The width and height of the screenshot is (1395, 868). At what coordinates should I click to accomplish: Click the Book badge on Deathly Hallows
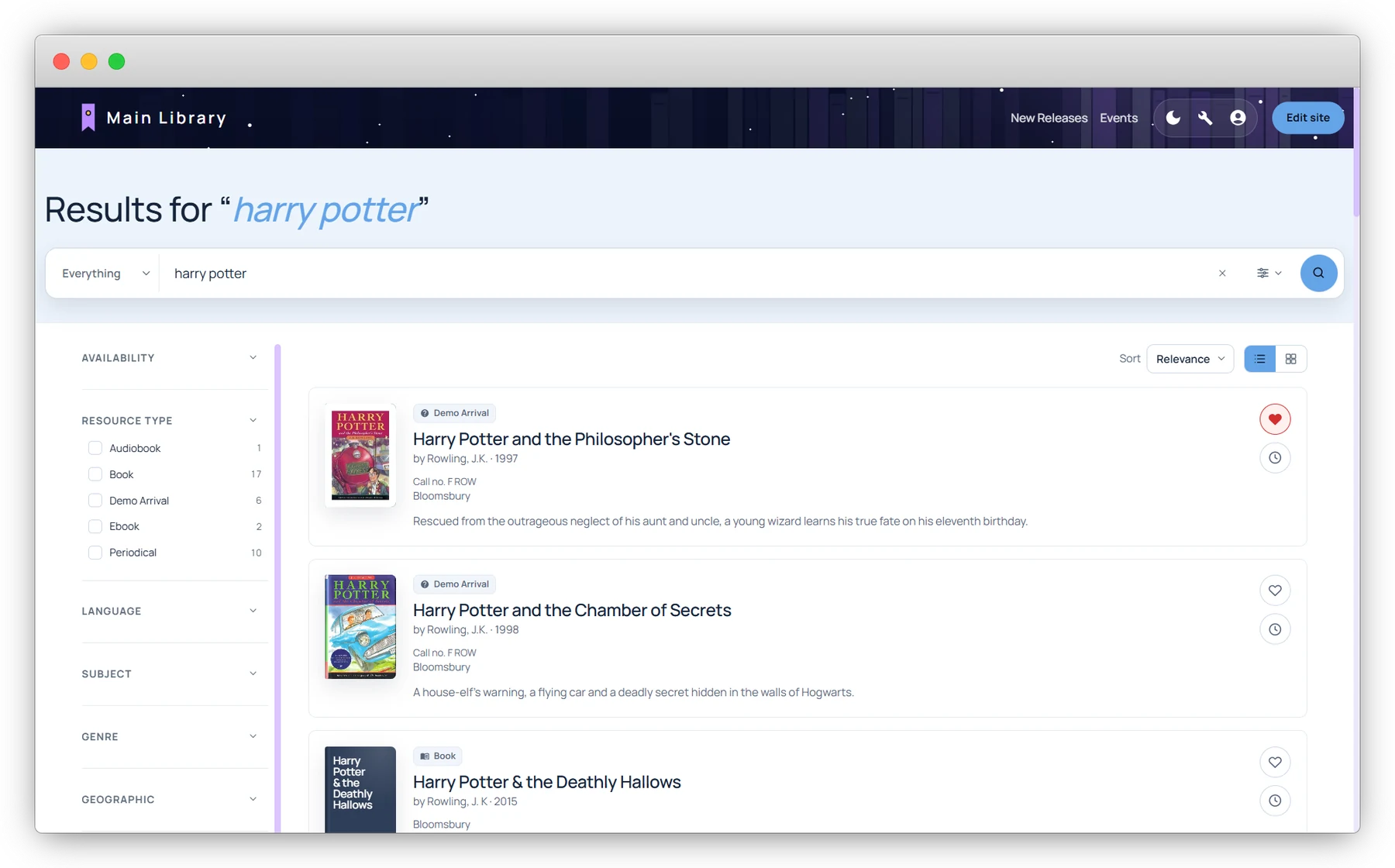(x=438, y=756)
